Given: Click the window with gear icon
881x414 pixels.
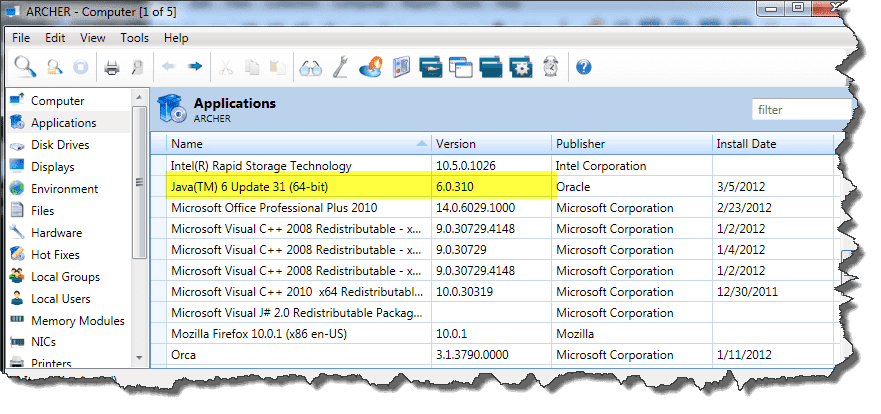Looking at the screenshot, I should [x=520, y=67].
